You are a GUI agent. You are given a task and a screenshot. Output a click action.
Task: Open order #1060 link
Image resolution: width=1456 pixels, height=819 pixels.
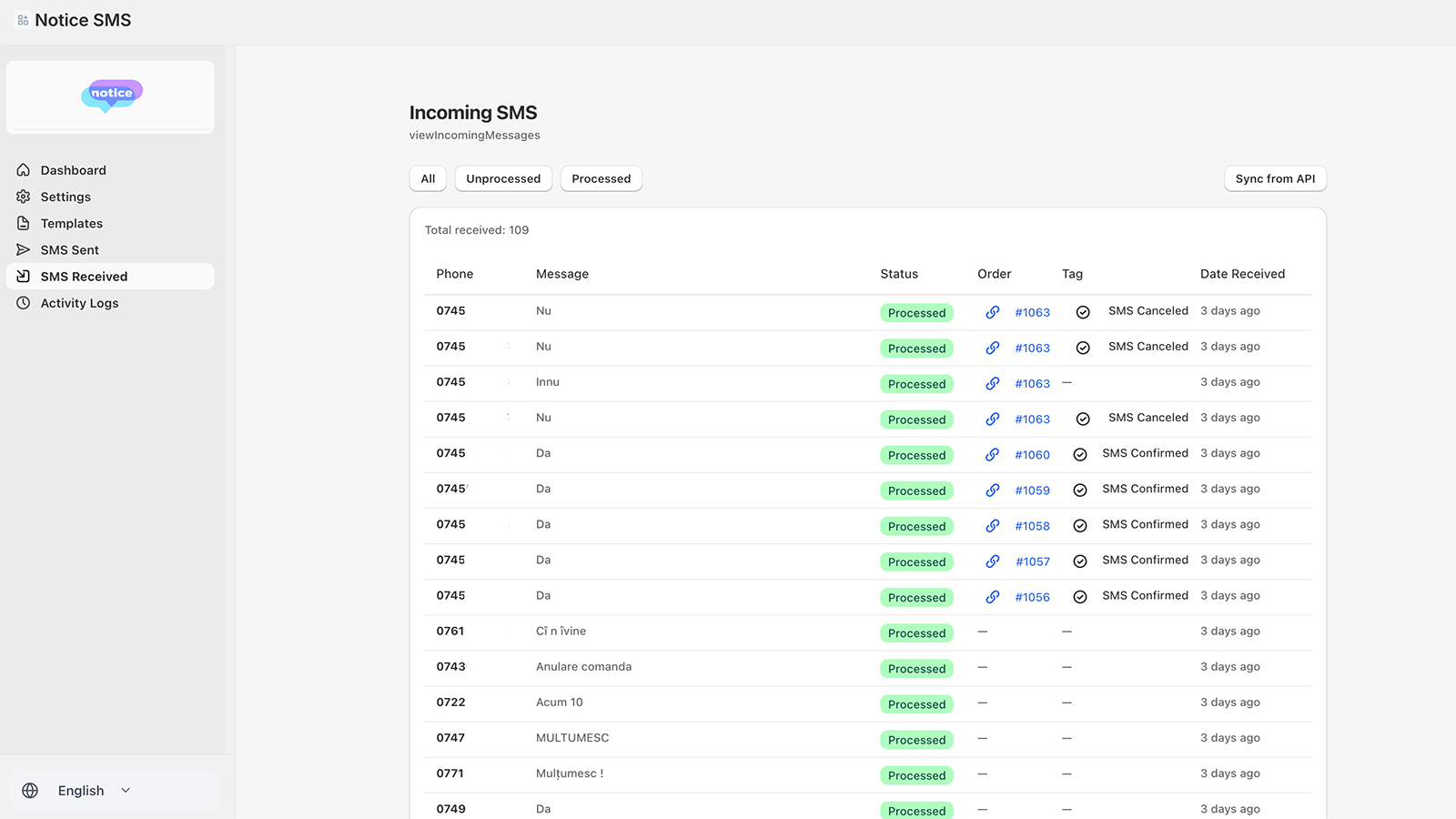1033,455
